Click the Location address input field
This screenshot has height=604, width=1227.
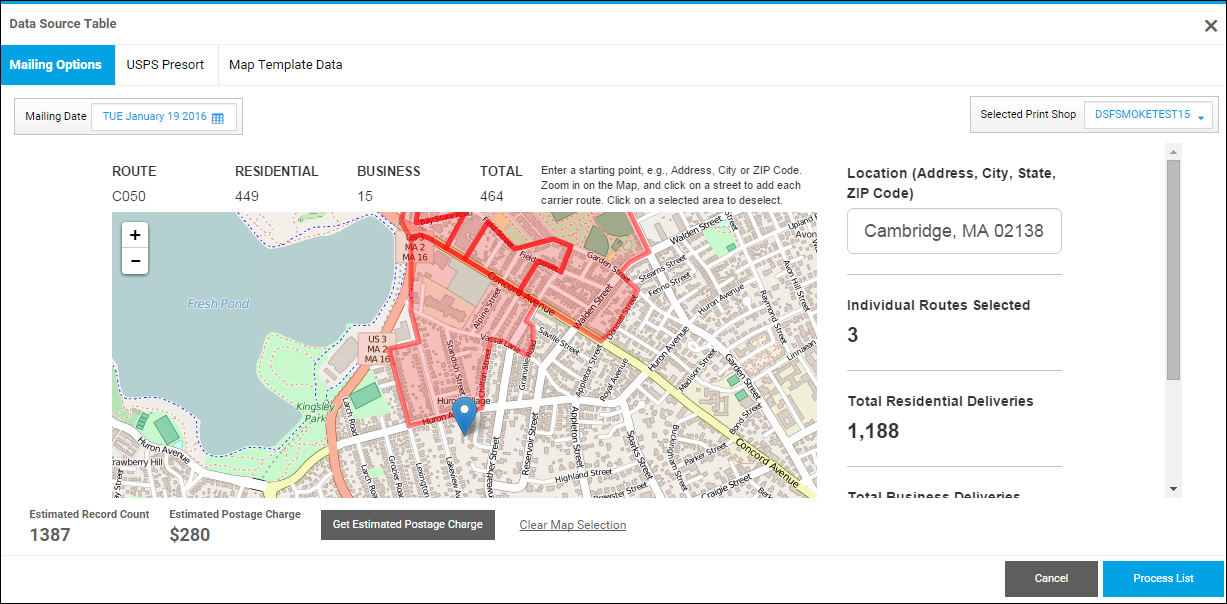954,231
